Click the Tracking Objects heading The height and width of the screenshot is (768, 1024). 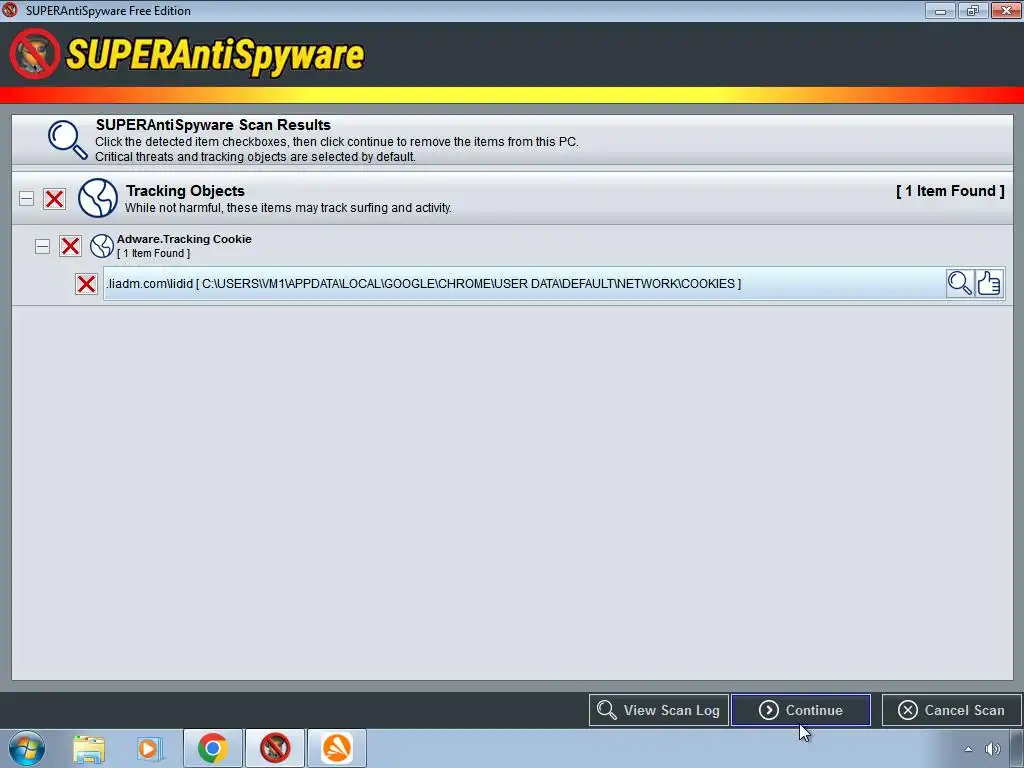point(185,191)
